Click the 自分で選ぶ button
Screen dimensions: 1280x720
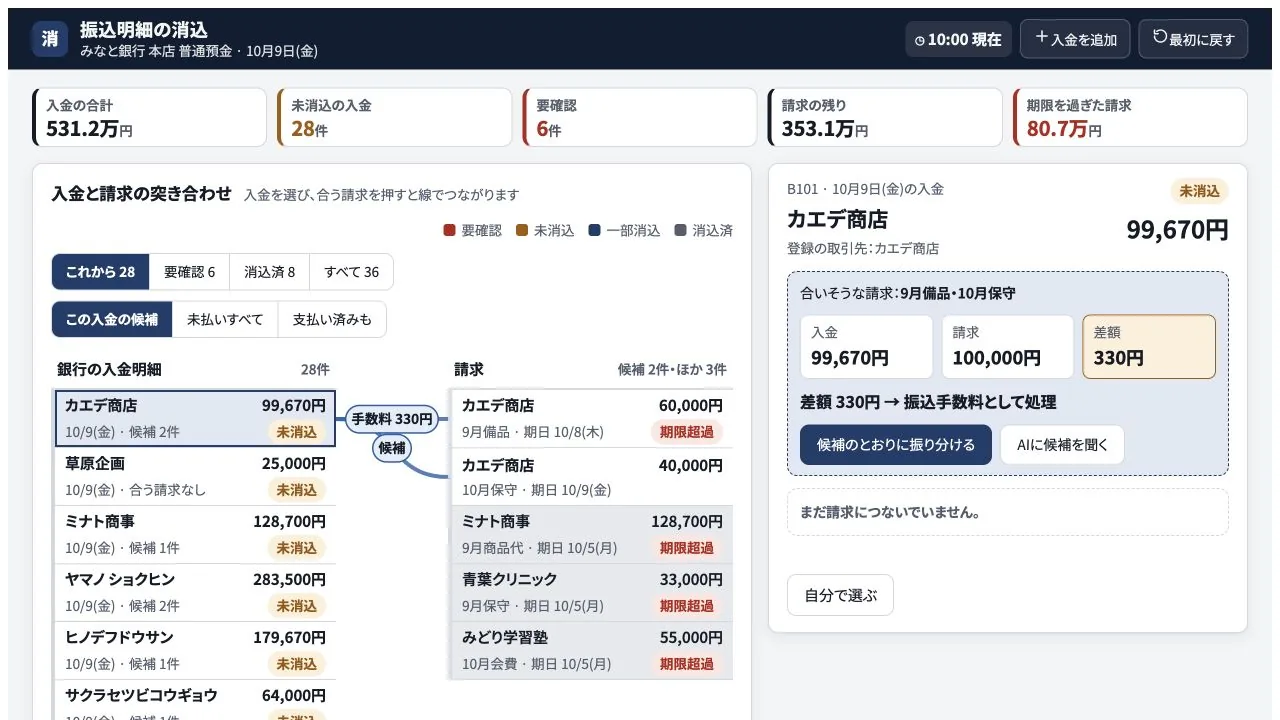(840, 595)
